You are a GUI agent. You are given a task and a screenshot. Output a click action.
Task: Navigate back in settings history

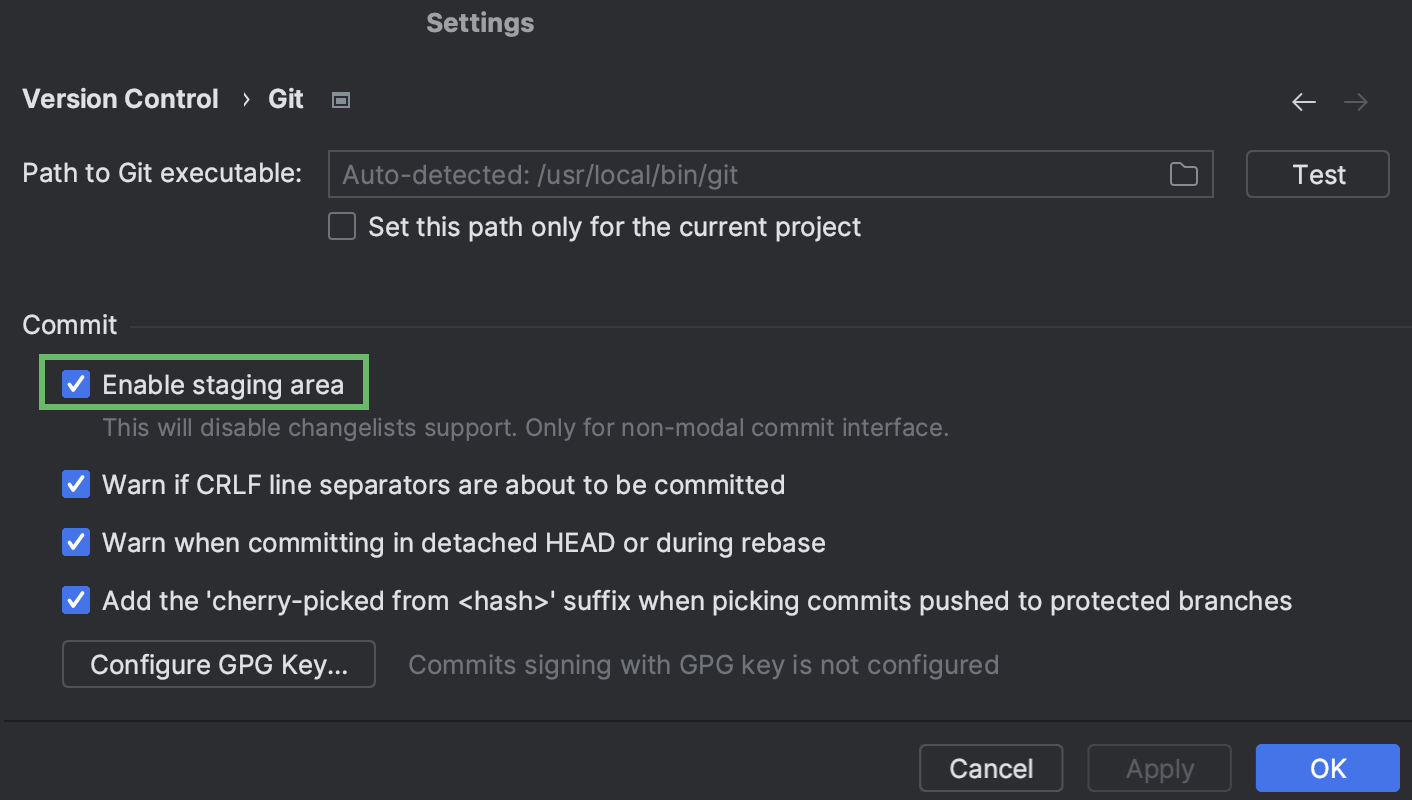[1303, 101]
